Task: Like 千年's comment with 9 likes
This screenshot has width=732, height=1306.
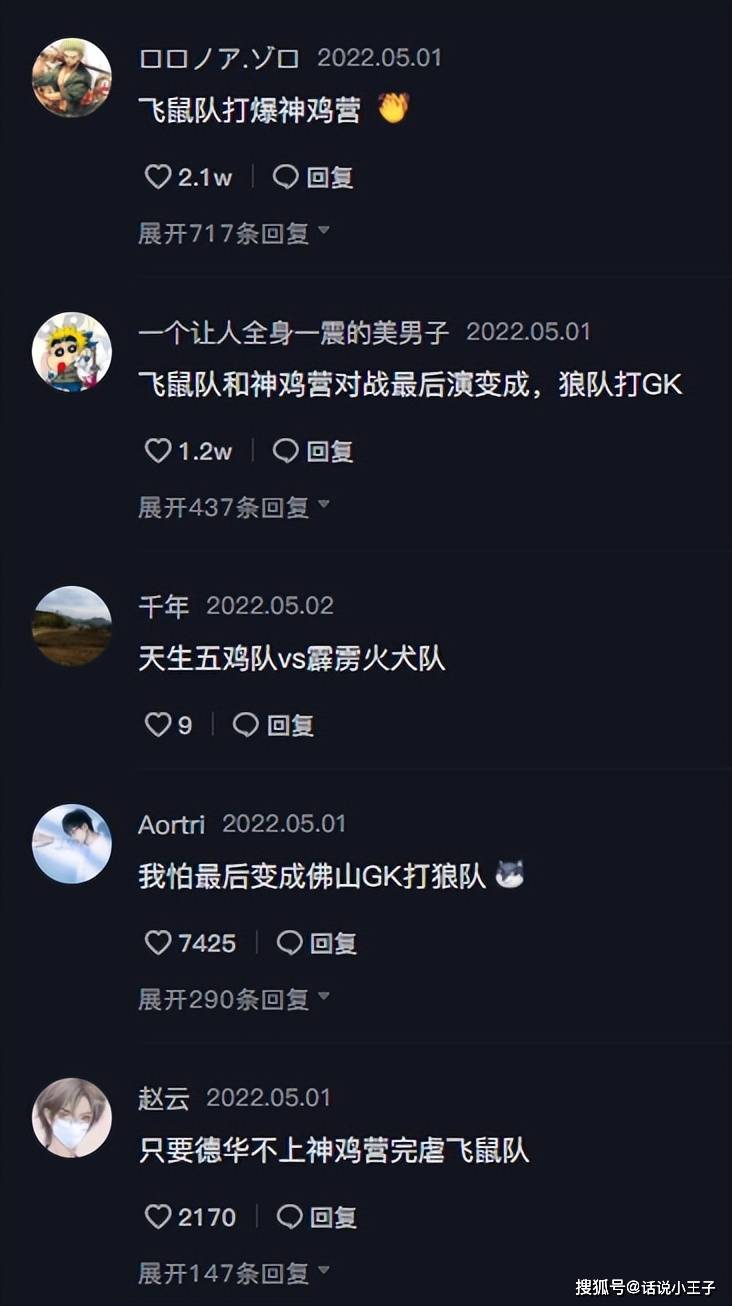Action: pyautogui.click(x=158, y=725)
